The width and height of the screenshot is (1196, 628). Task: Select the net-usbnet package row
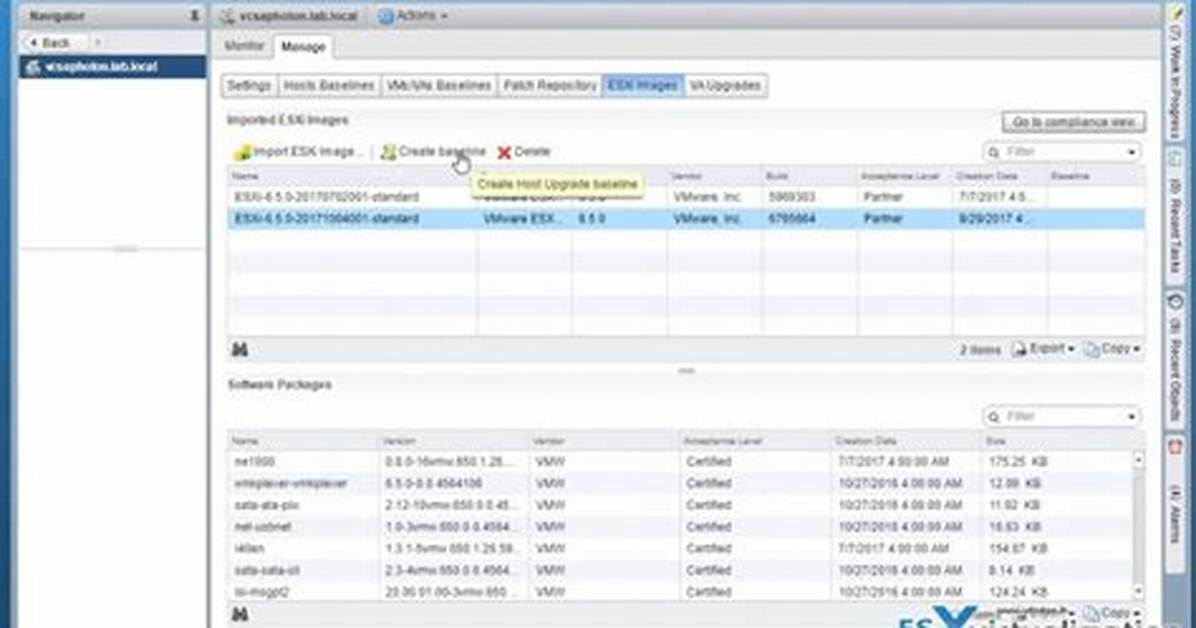(x=680, y=527)
